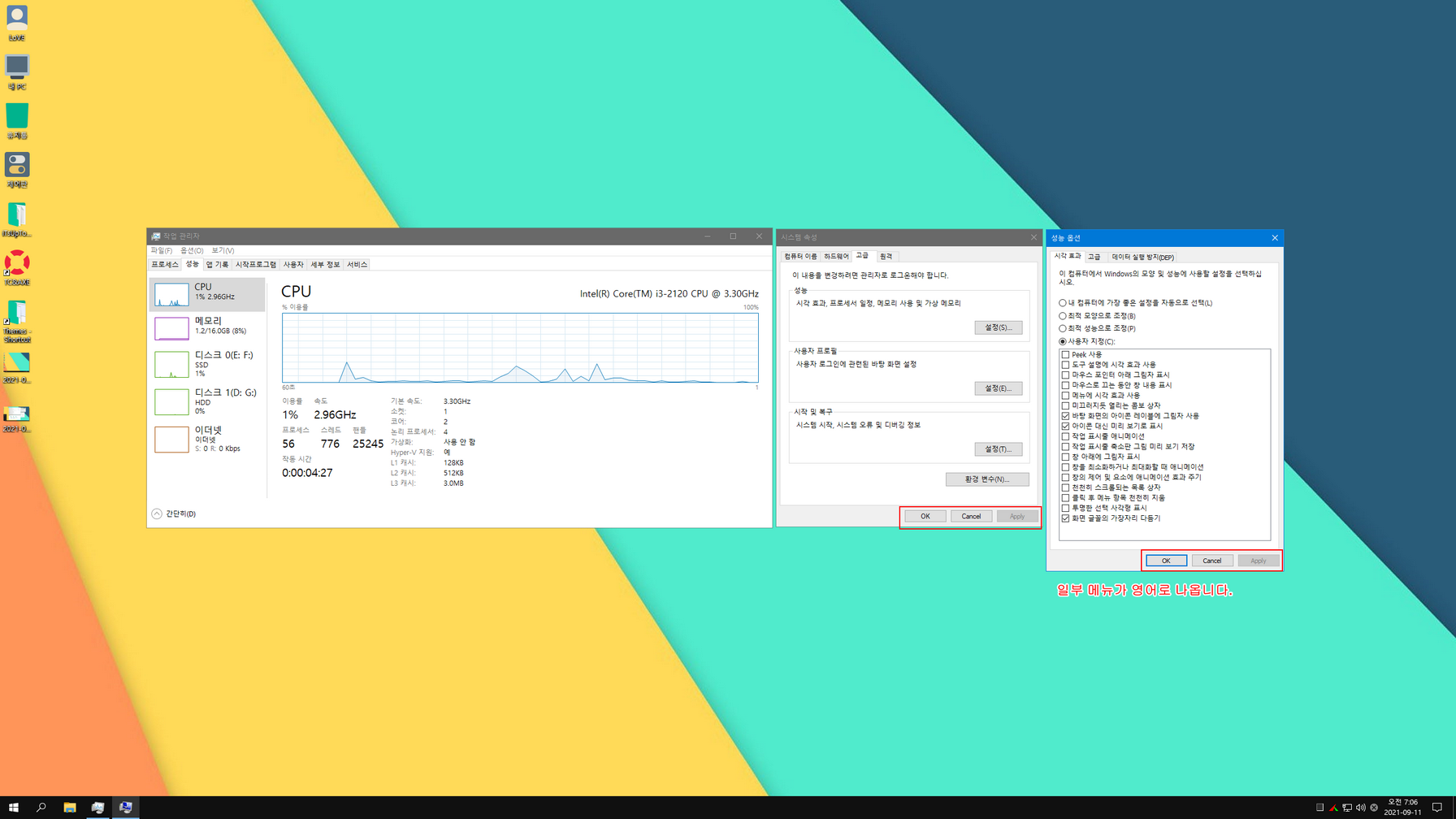Click OK in Performance Options dialog

tap(1166, 561)
